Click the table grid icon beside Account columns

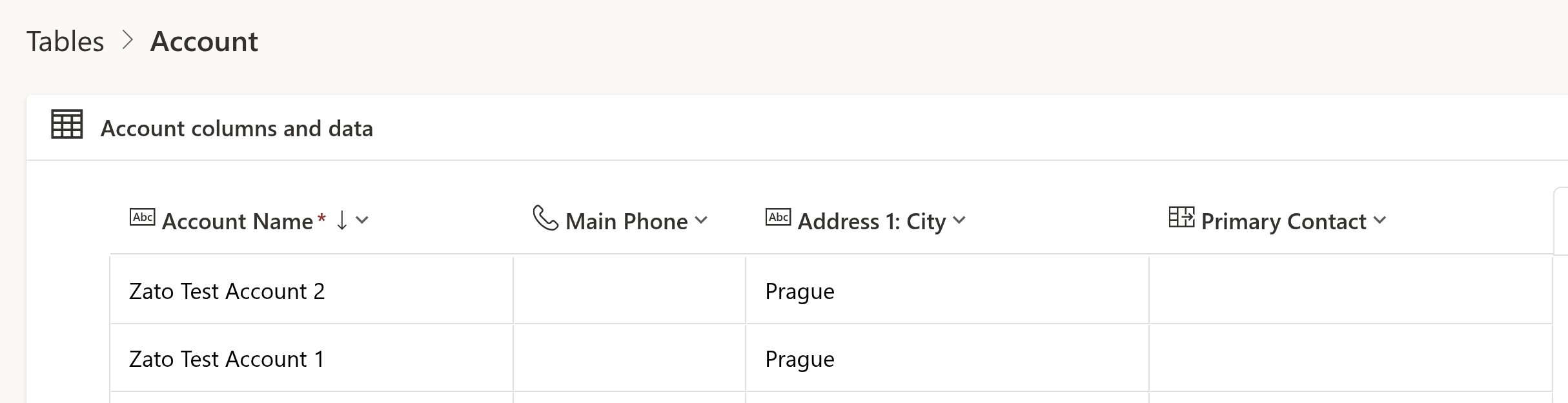click(67, 125)
